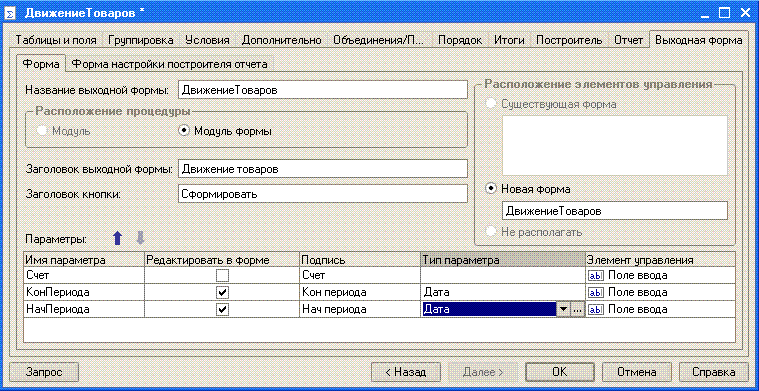
Task: Click the Назад button
Action: click(x=406, y=372)
